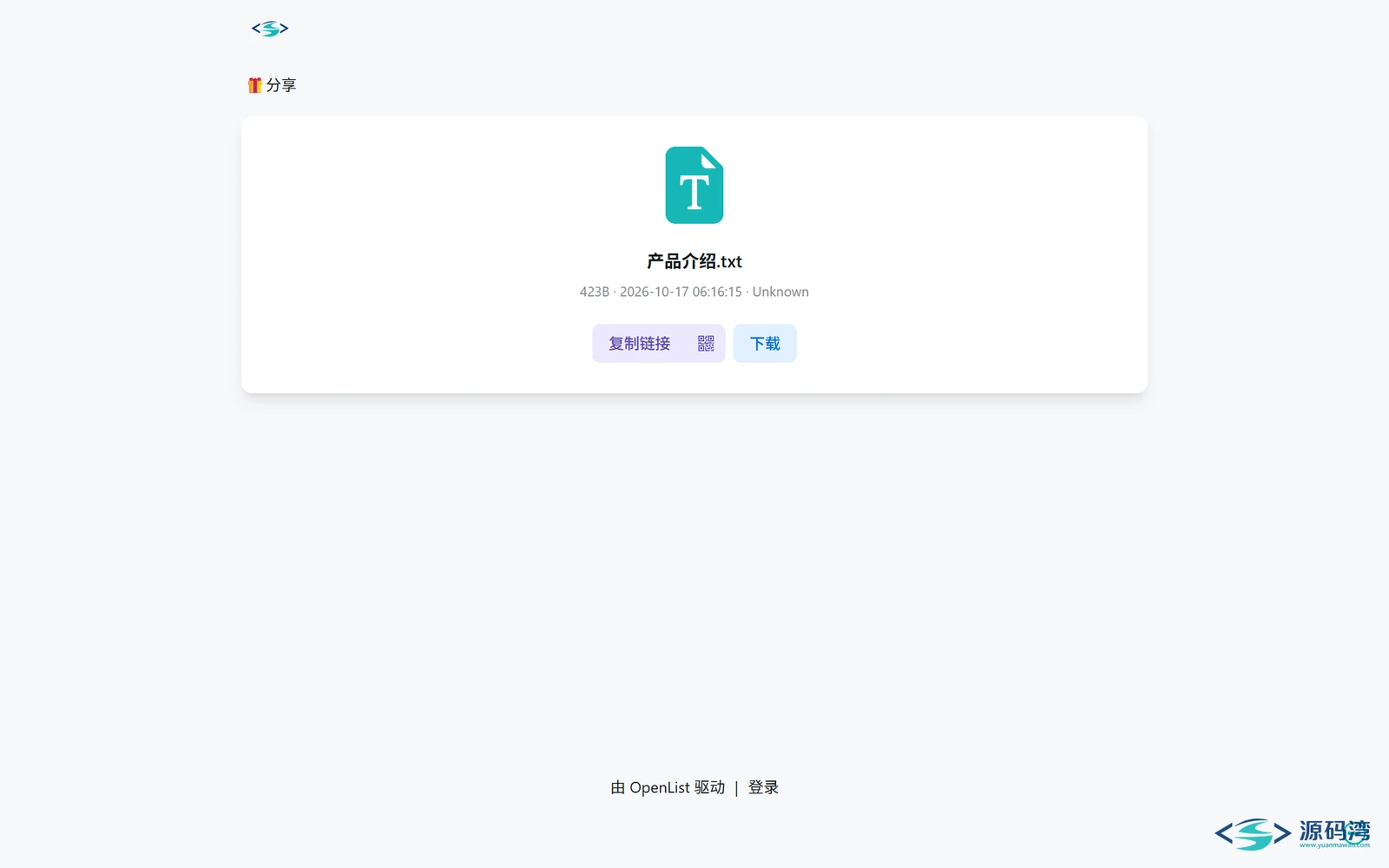1389x868 pixels.
Task: Click the text file type icon
Action: click(694, 185)
